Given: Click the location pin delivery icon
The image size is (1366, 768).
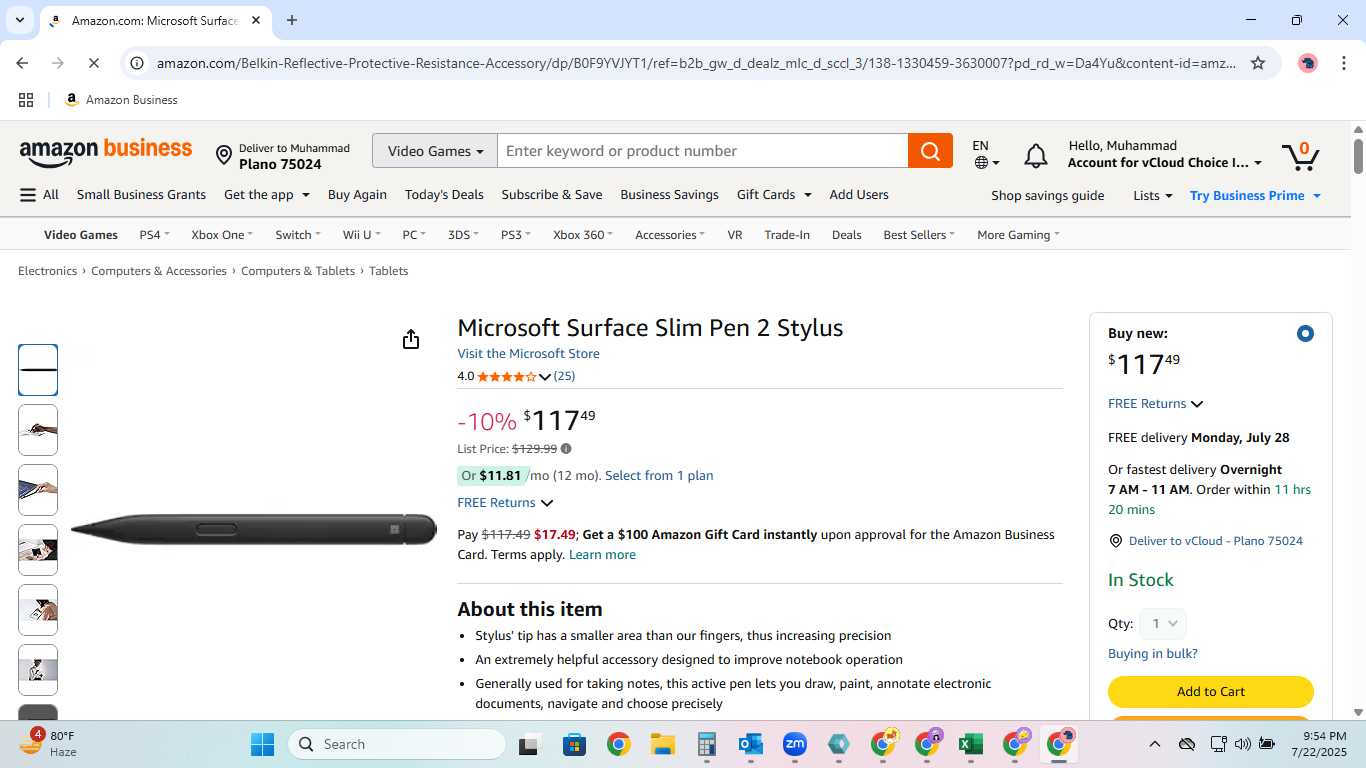Looking at the screenshot, I should tap(224, 155).
